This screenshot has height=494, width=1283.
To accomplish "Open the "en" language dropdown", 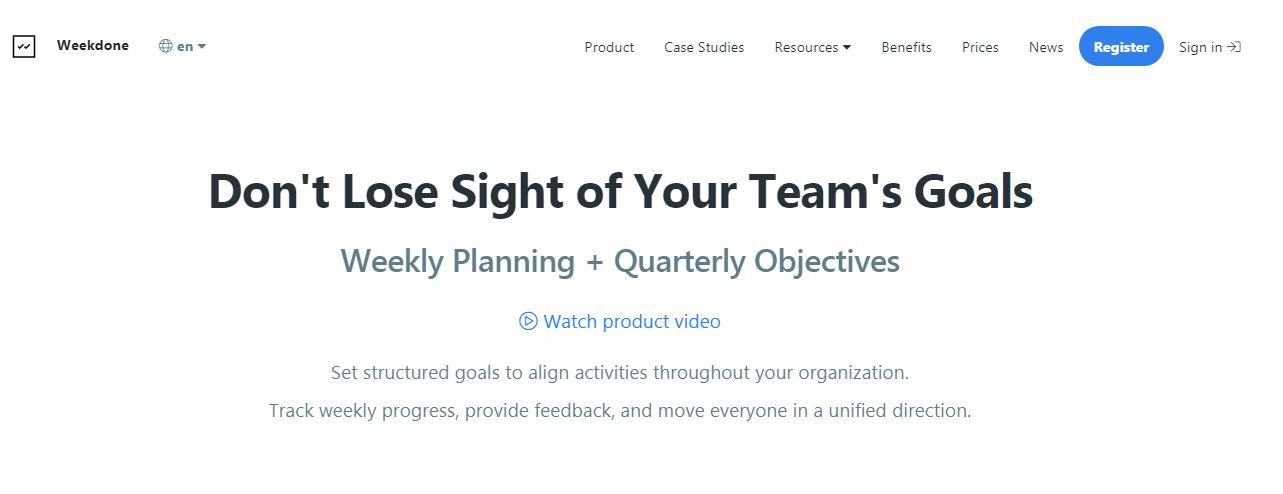I will 185,46.
